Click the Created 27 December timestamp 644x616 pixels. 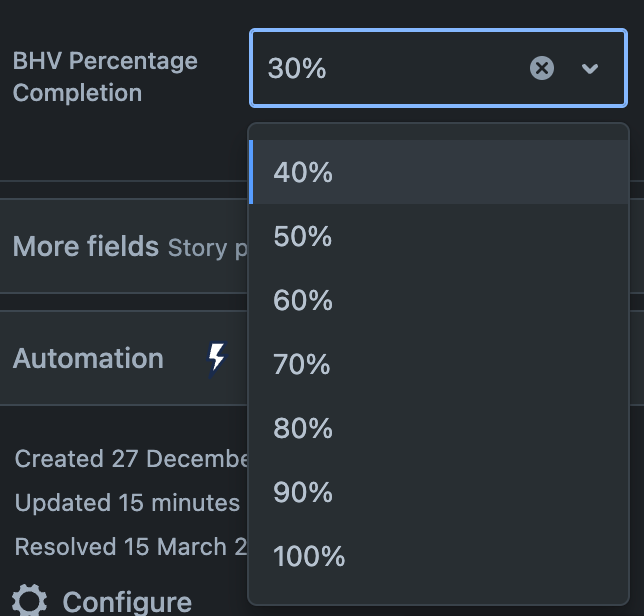(x=130, y=459)
